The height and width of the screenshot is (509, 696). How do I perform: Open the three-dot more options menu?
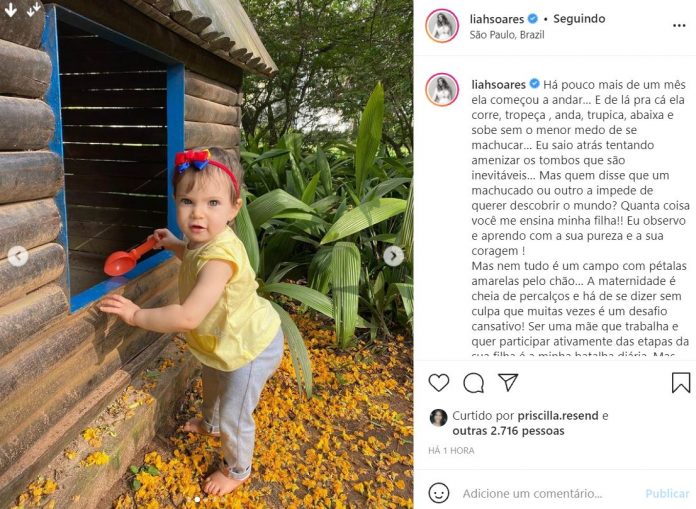[x=679, y=26]
